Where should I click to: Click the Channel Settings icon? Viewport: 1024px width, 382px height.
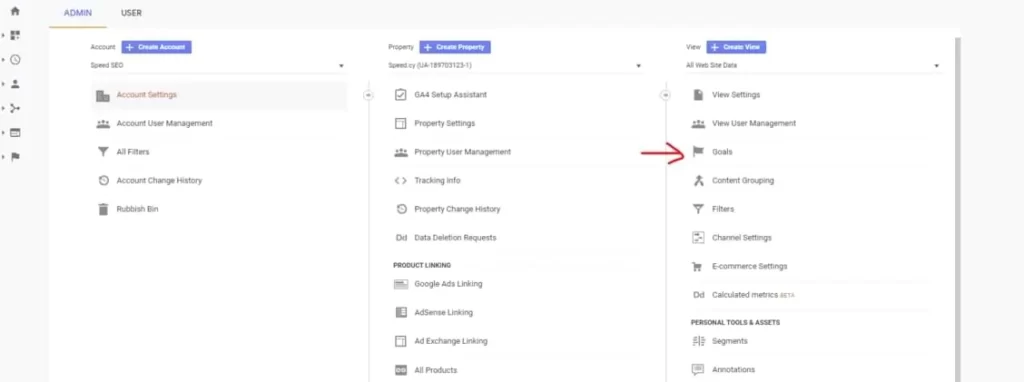coord(698,238)
